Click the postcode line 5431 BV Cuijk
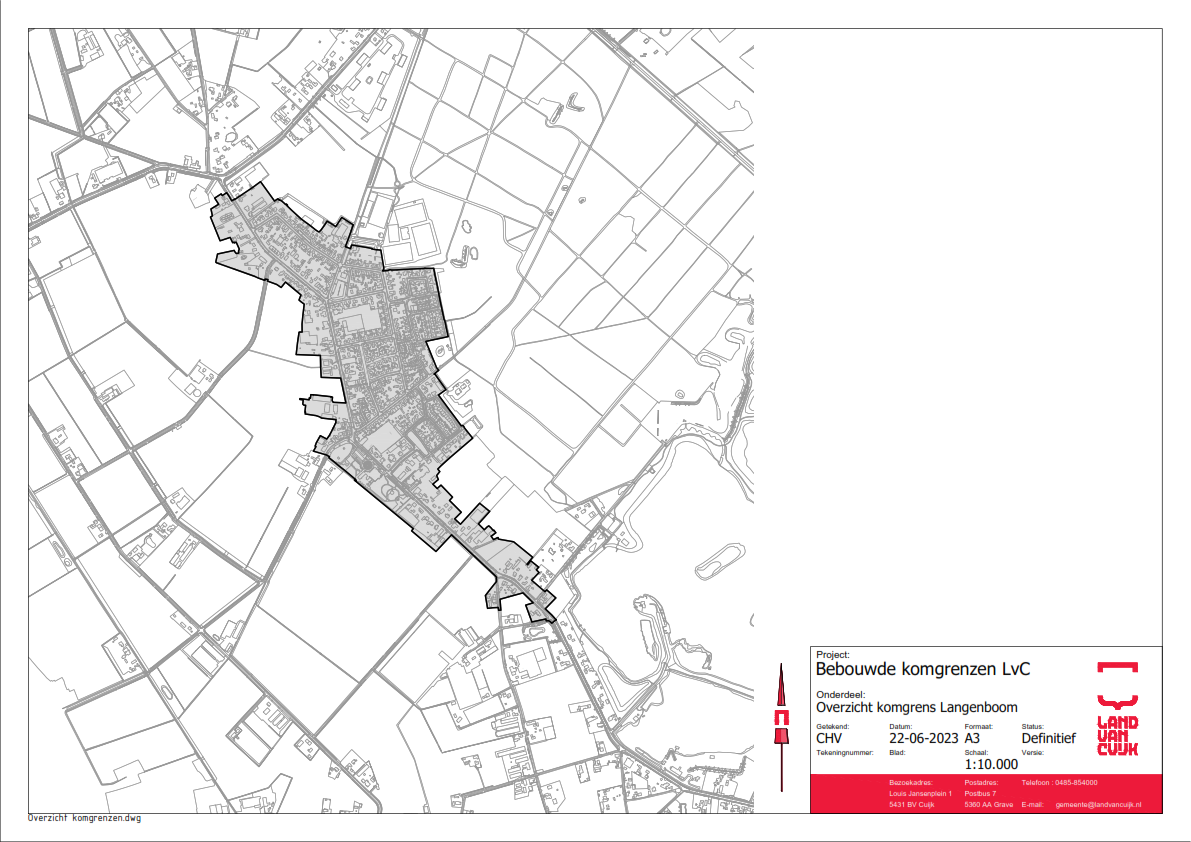Image resolution: width=1191 pixels, height=842 pixels. (911, 805)
